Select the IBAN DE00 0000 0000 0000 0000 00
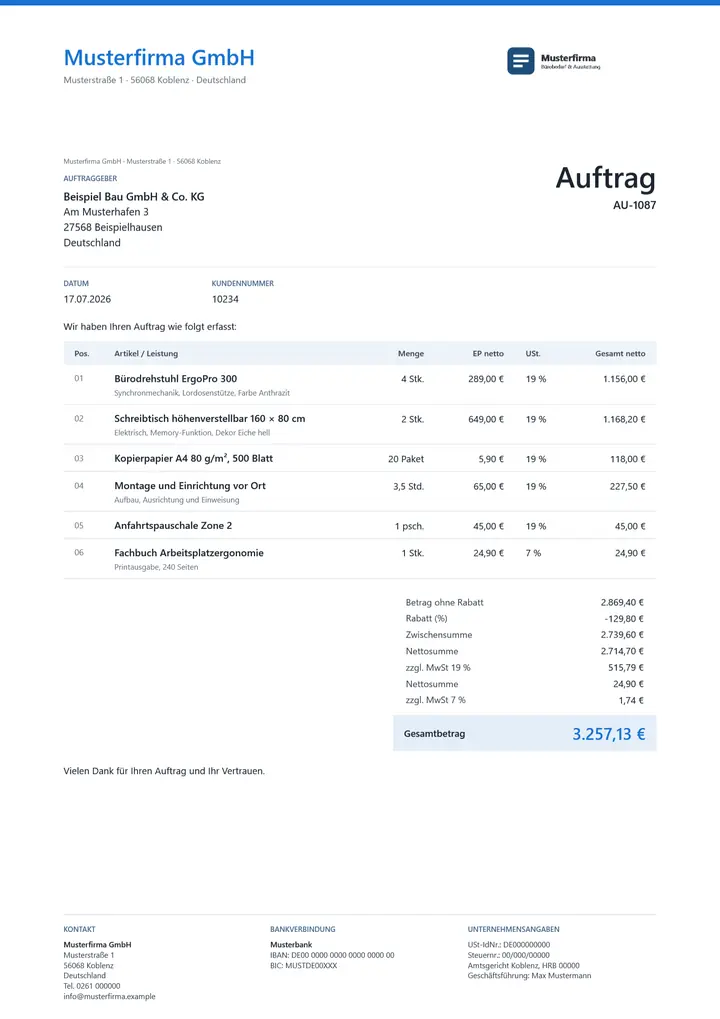 332,955
